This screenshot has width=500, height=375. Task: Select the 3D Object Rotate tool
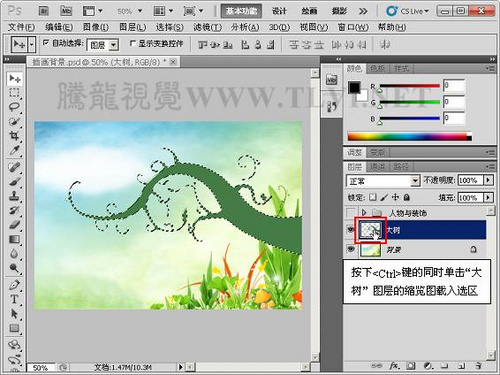click(14, 345)
